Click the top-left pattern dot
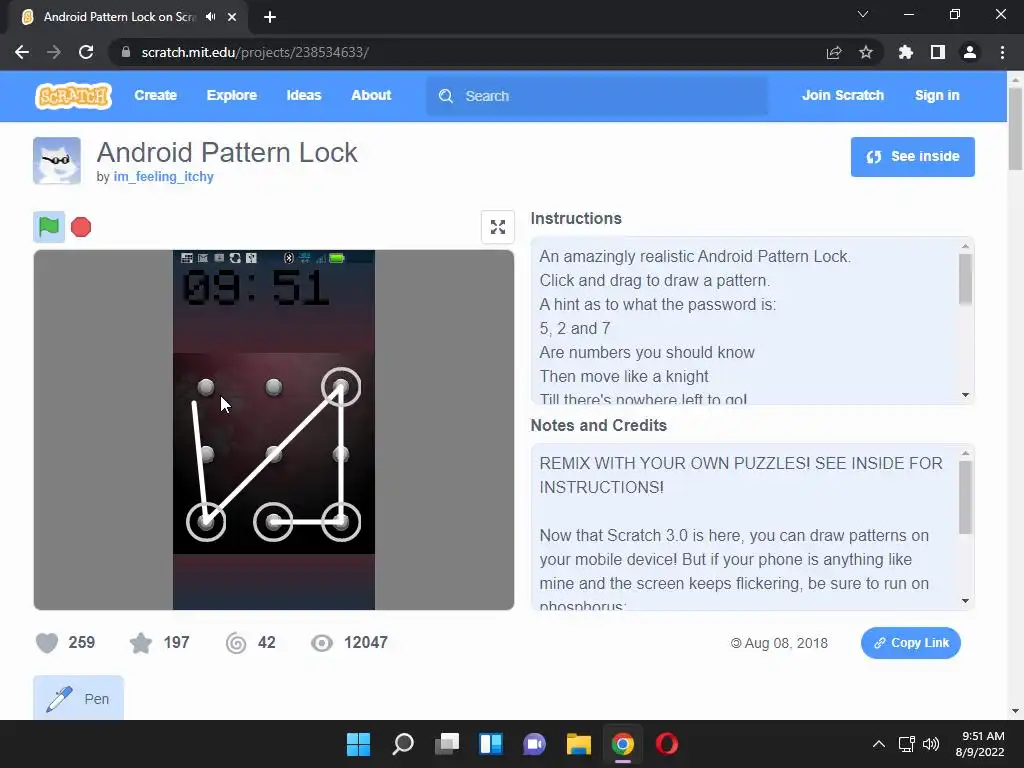 (206, 387)
